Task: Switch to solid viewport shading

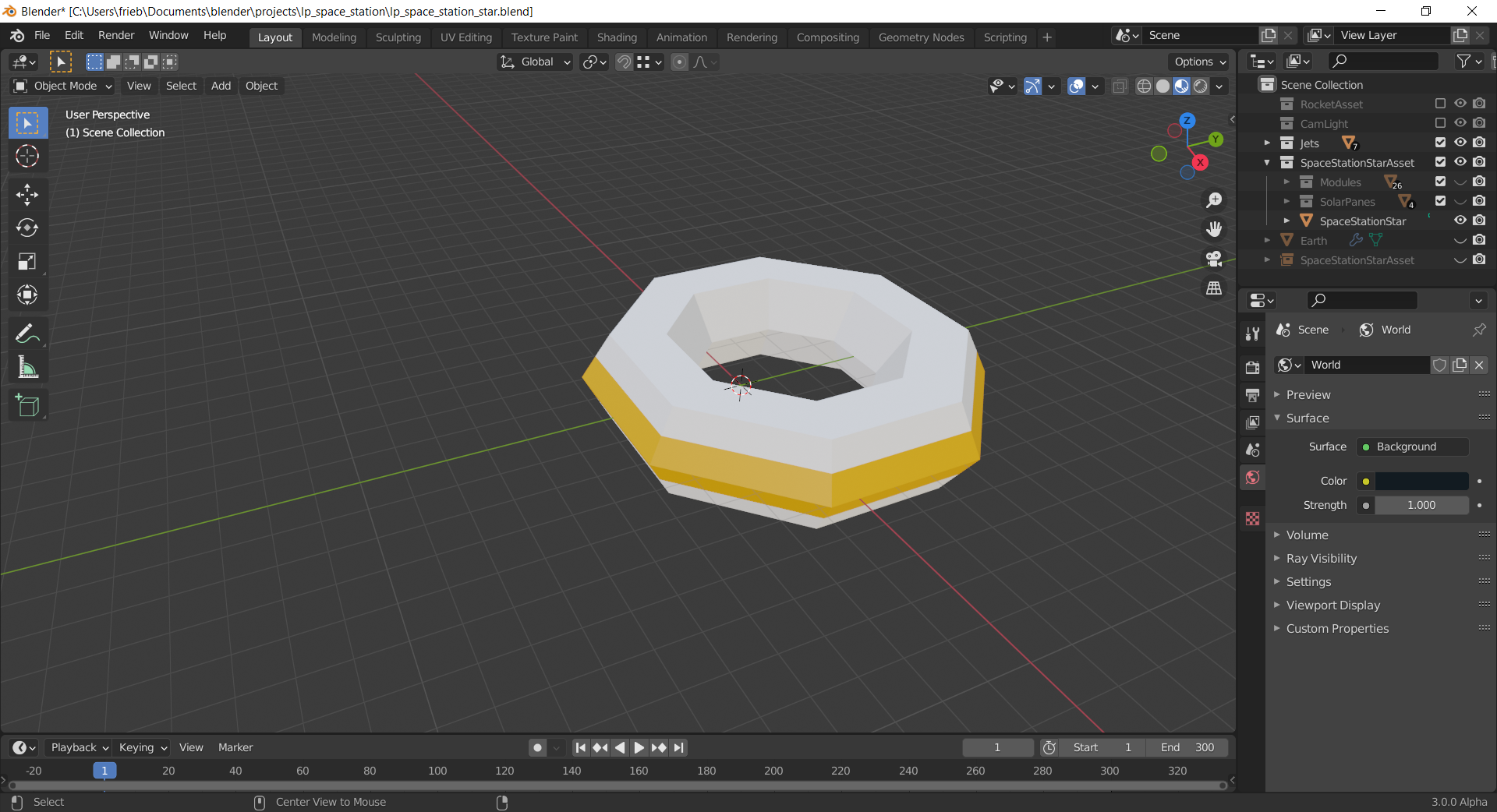Action: point(1163,86)
